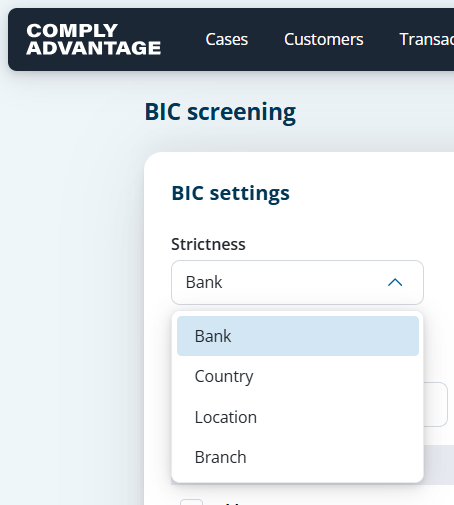The image size is (454, 505).
Task: Click the input field behind the dropdown list
Action: click(x=435, y=404)
